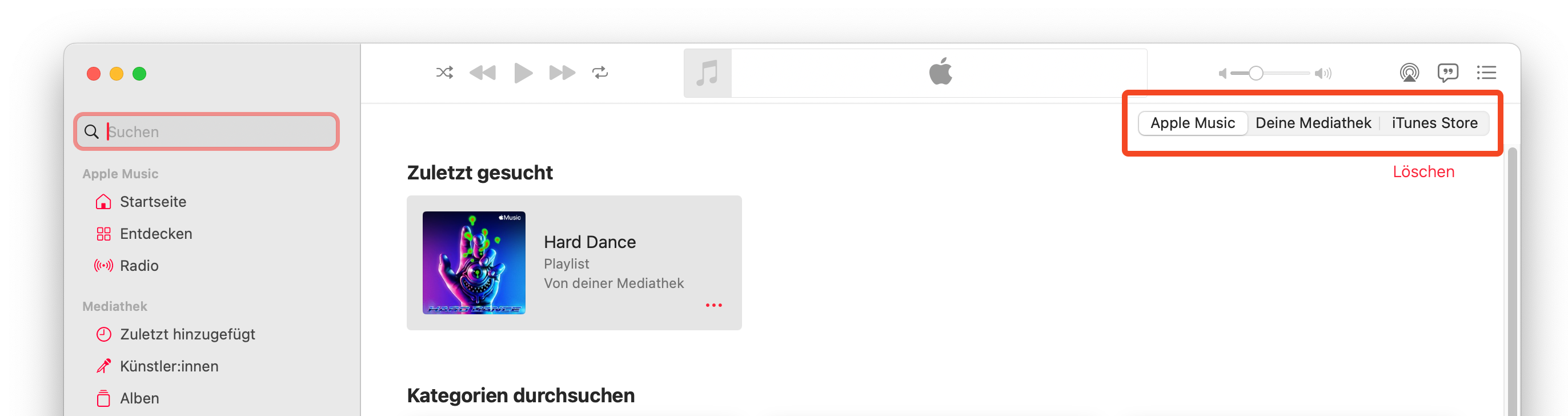The width and height of the screenshot is (1568, 416).
Task: Select the Apple Music search tab
Action: coord(1193,123)
